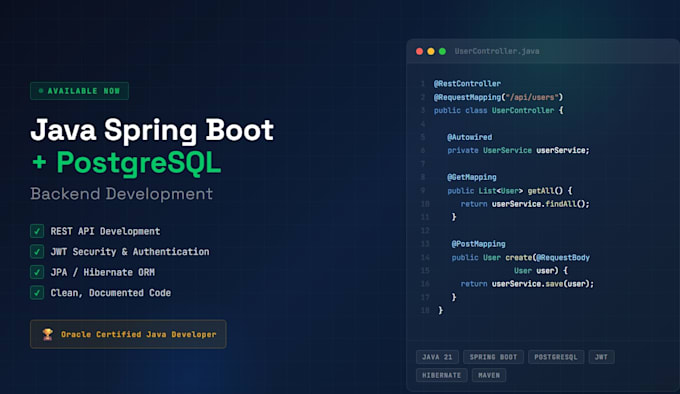680x394 pixels.
Task: Click the Clean, Documented Code text
Action: pos(111,293)
